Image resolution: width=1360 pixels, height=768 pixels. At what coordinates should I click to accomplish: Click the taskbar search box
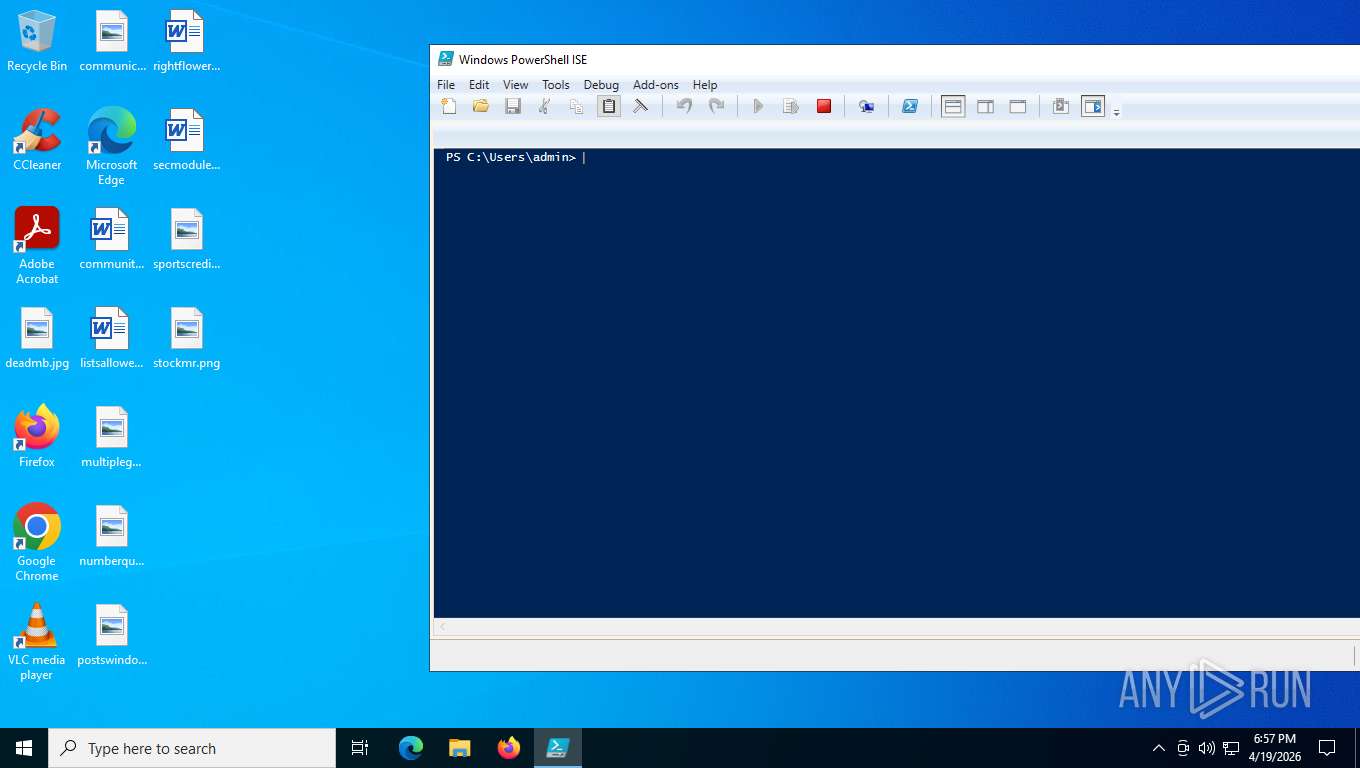[192, 748]
